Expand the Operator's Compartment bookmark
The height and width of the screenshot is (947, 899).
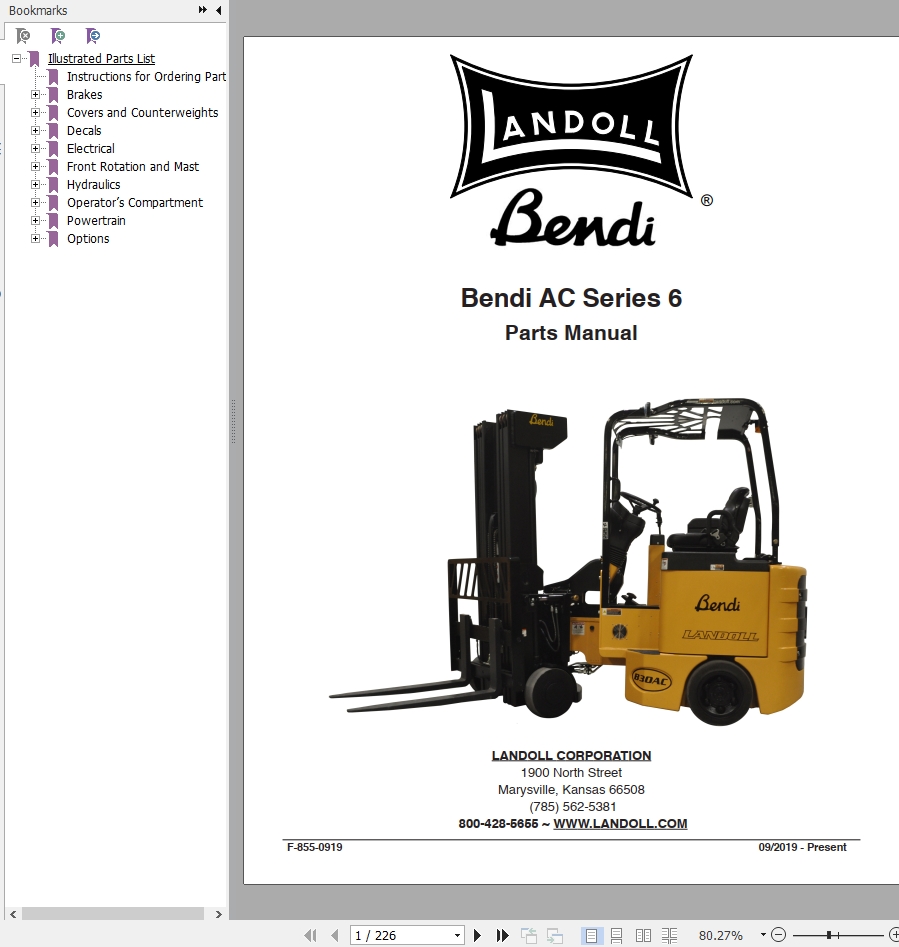pyautogui.click(x=35, y=203)
